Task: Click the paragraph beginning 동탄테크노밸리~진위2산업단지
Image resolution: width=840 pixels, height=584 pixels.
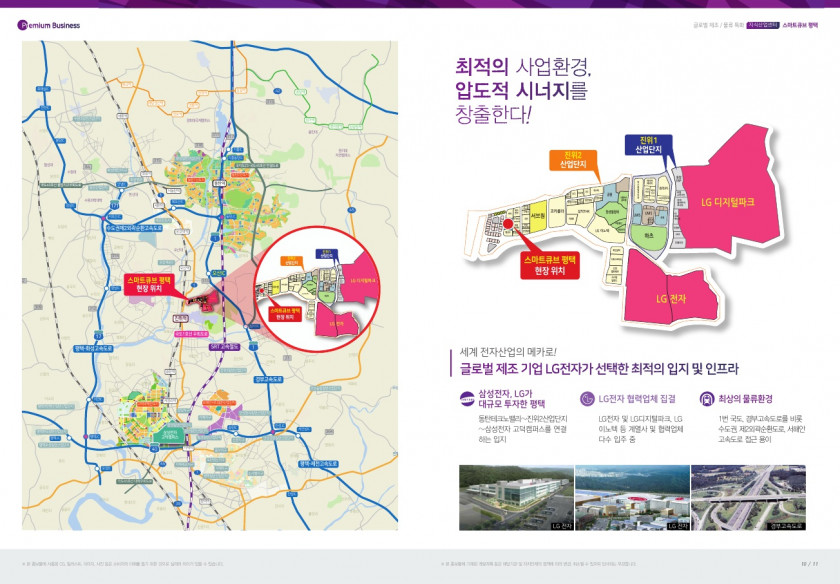Action: click(522, 429)
